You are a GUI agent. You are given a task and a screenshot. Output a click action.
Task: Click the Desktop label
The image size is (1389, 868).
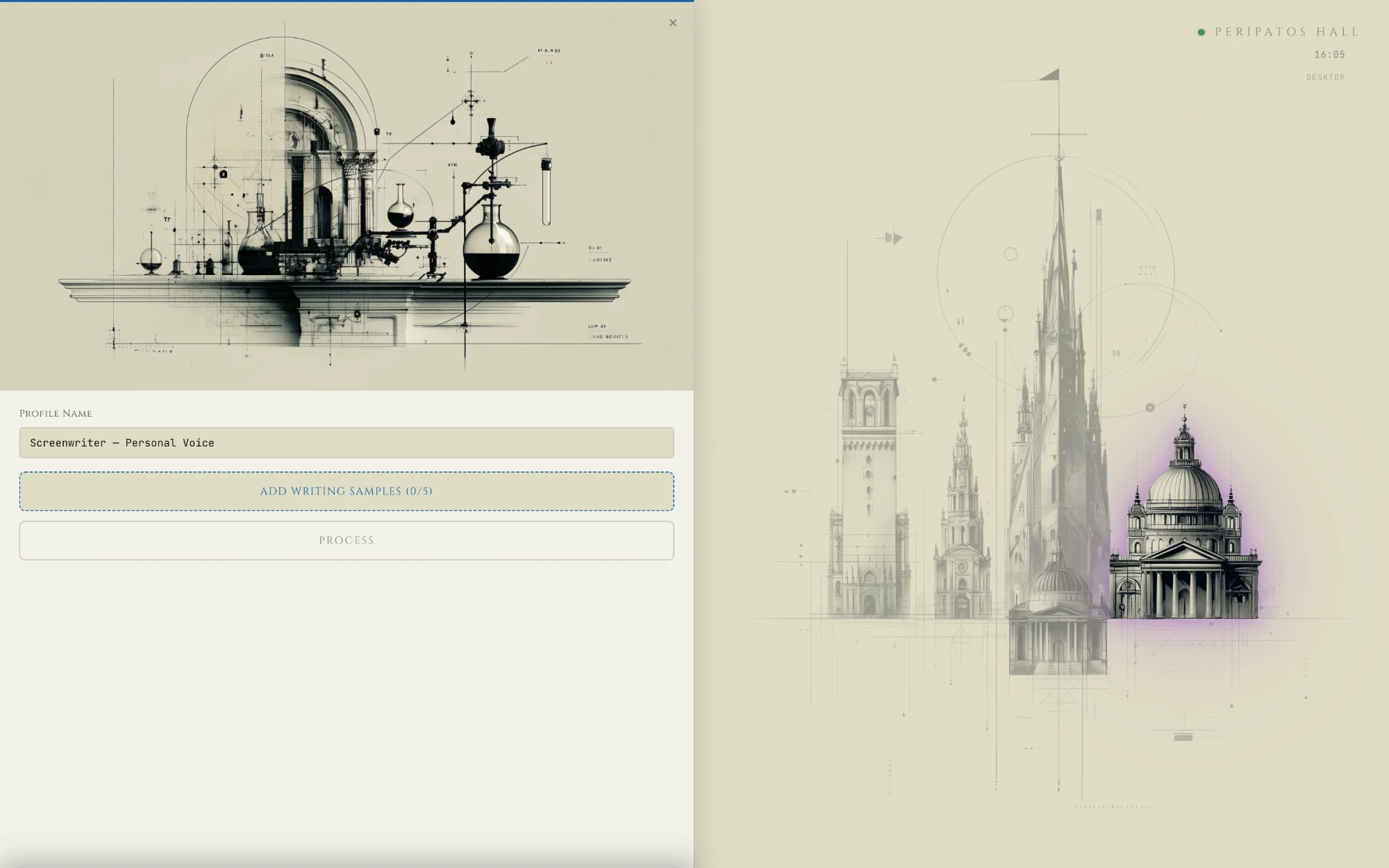pos(1325,77)
